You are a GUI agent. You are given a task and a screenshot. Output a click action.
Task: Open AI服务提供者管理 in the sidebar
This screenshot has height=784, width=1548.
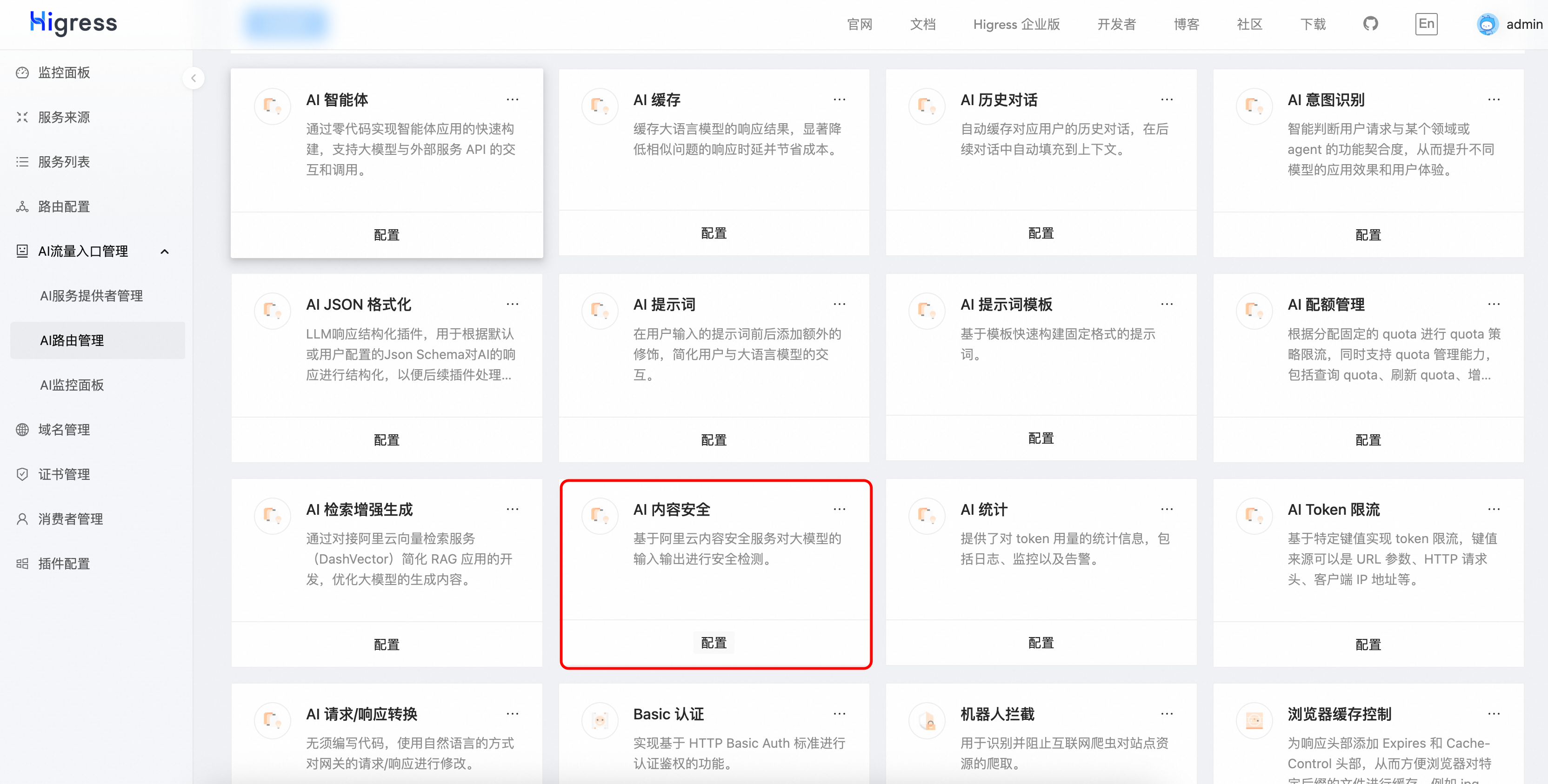tap(91, 296)
